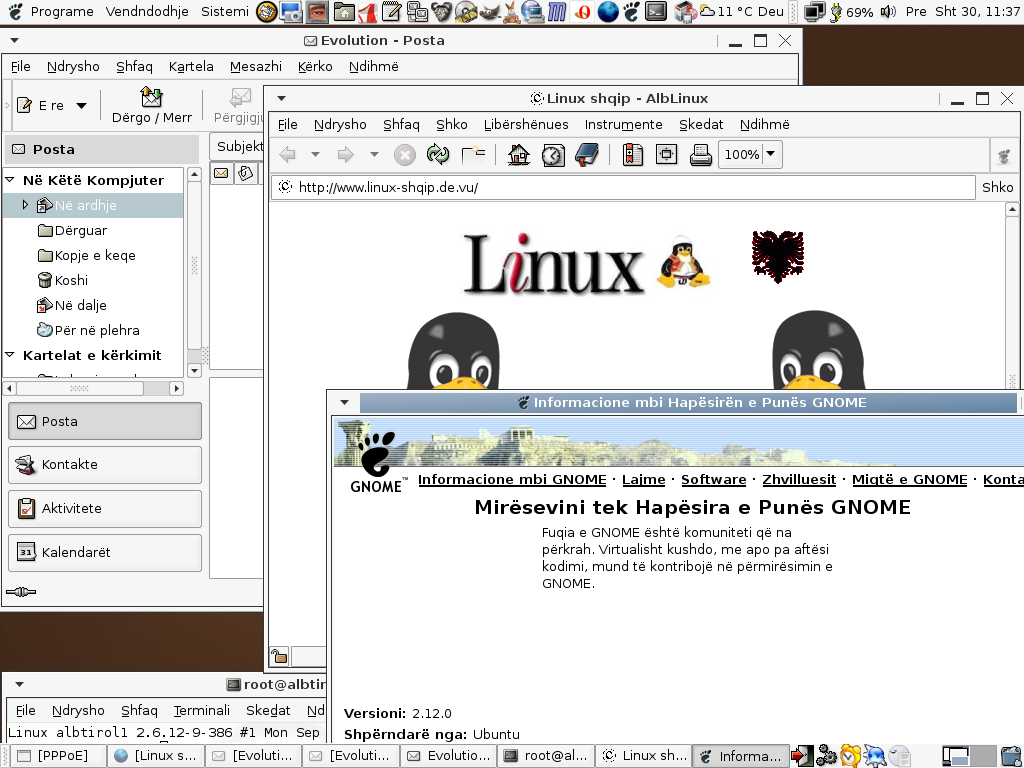Select the Në dalje folder
Screen dimensions: 1024x768
click(x=72, y=305)
